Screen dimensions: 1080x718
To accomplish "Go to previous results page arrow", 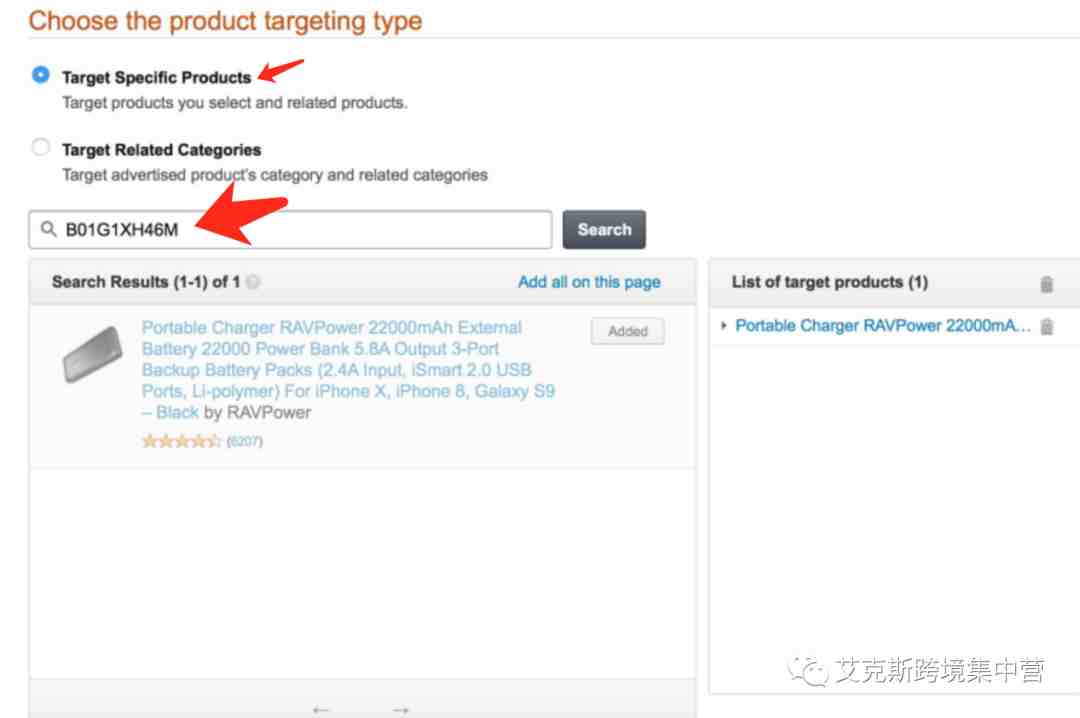I will pyautogui.click(x=320, y=709).
